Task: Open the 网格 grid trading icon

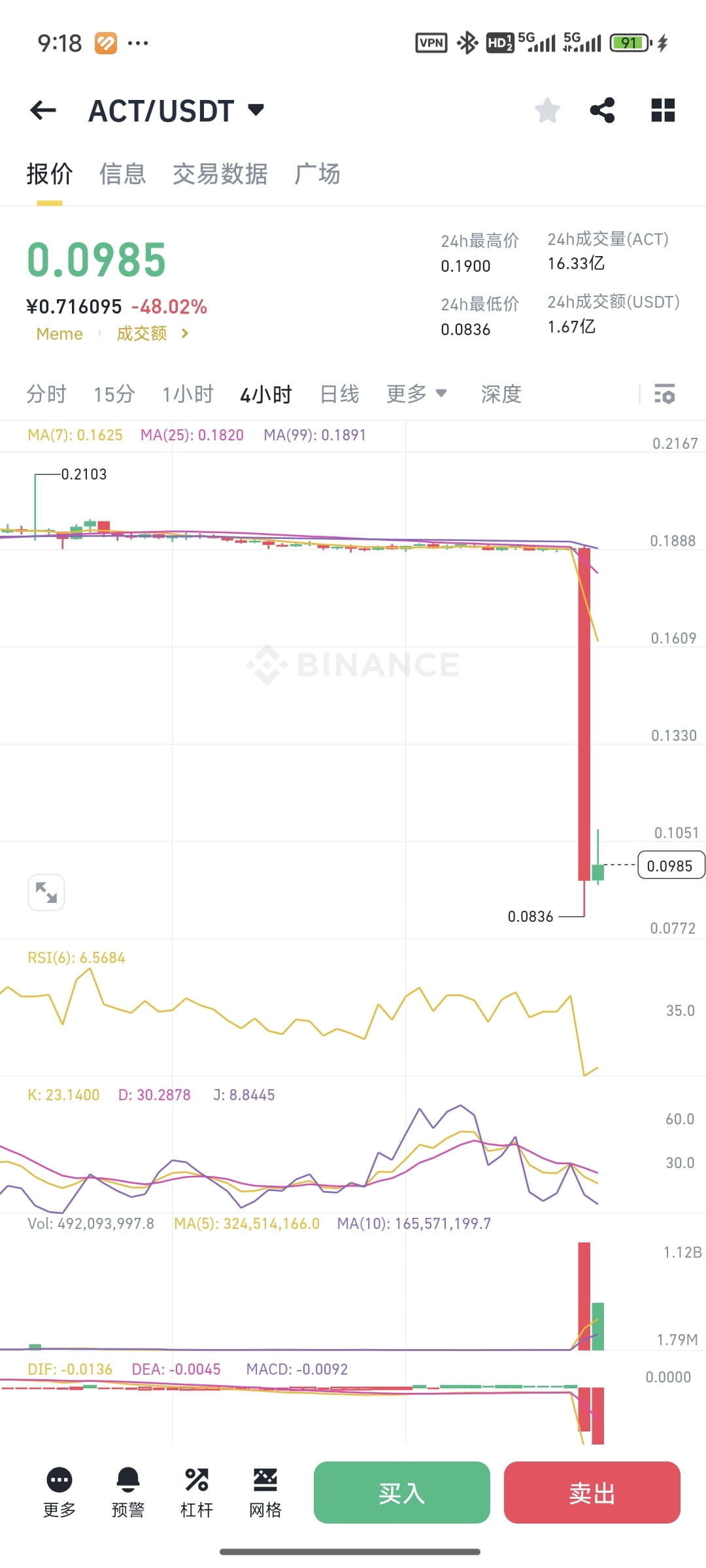Action: 265,1480
